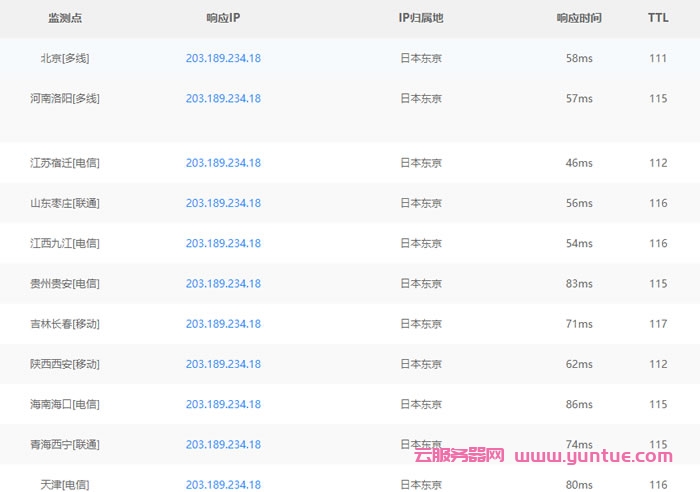Click the 83ms response time in the 贵州贵安 row
Image resolution: width=700 pixels, height=492 pixels.
(579, 284)
